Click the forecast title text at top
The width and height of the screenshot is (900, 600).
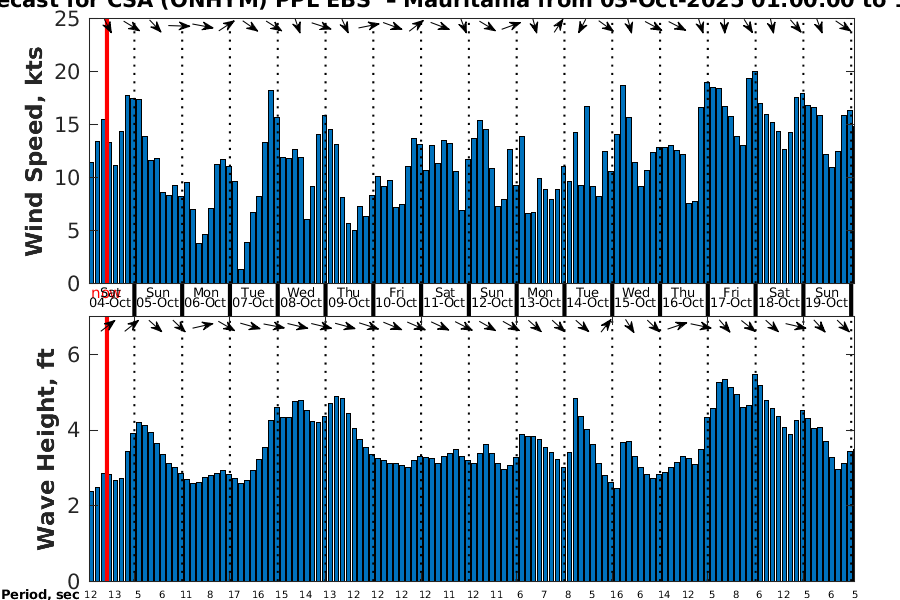(450, 5)
